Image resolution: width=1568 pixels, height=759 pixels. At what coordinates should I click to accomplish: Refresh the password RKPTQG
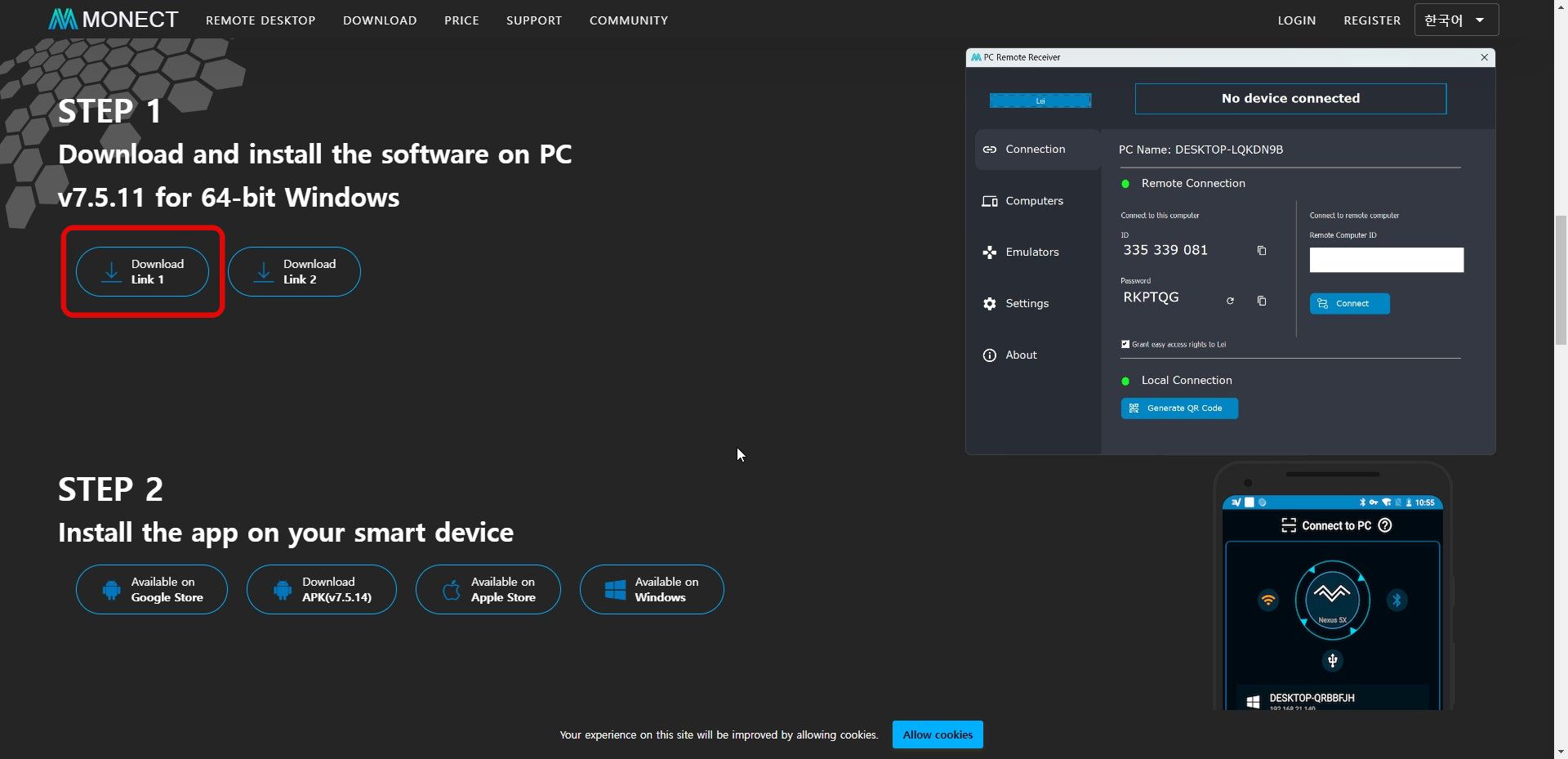1230,301
